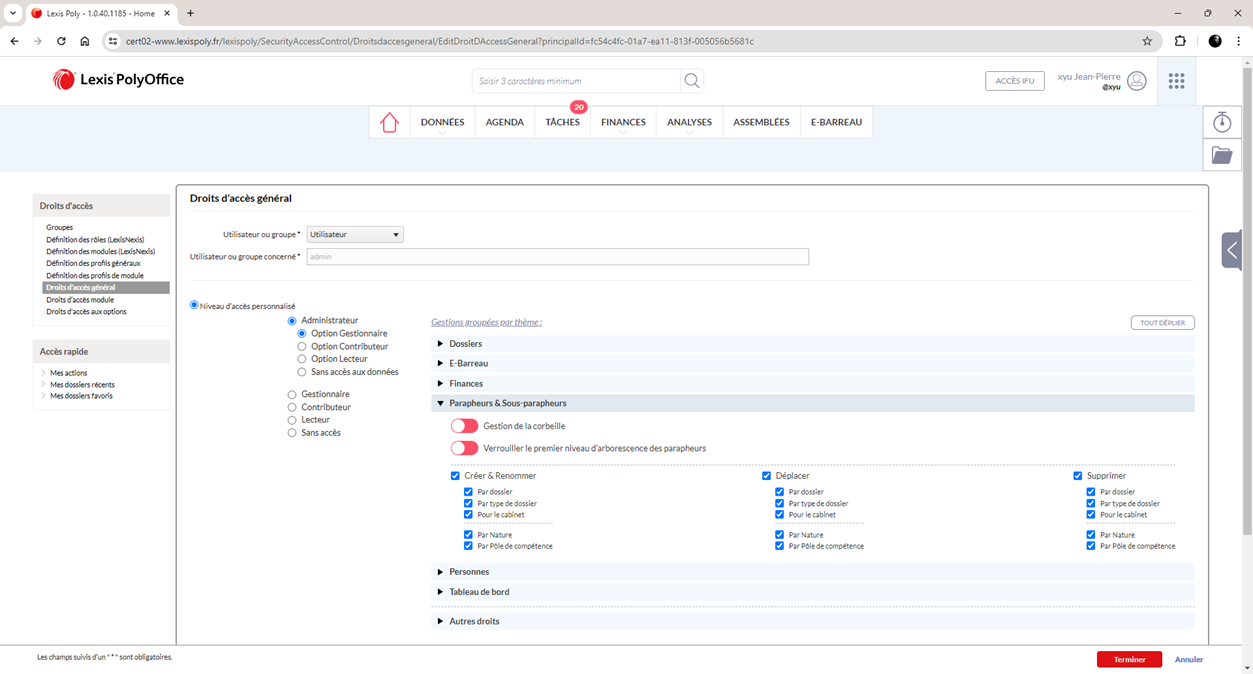Uncheck the Supprimer checkbox

(x=1078, y=476)
